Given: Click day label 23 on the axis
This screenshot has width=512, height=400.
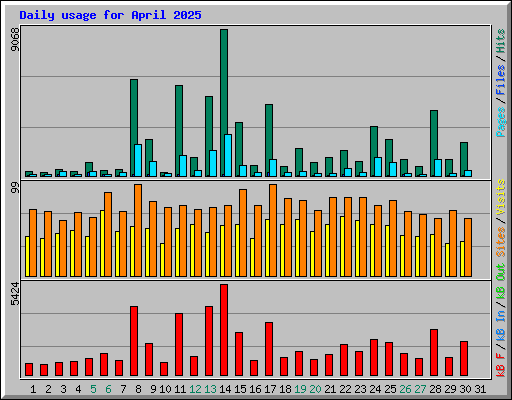Looking at the screenshot, I should 360,389.
